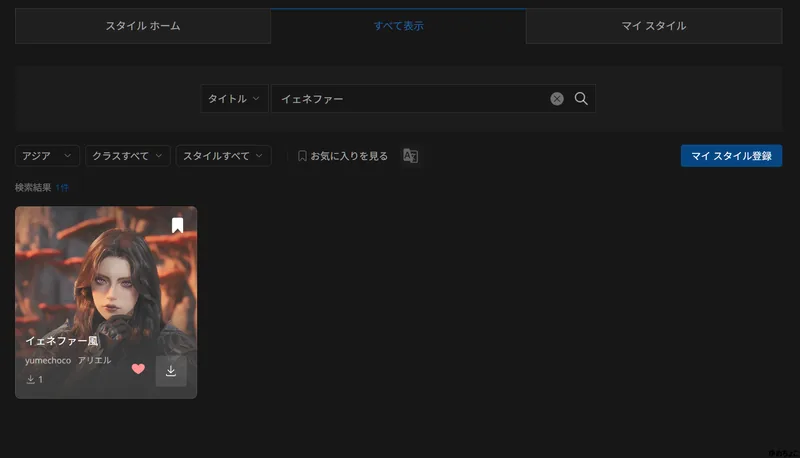This screenshot has width=800, height=458.
Task: Toggle the translate icon
Action: [x=410, y=156]
